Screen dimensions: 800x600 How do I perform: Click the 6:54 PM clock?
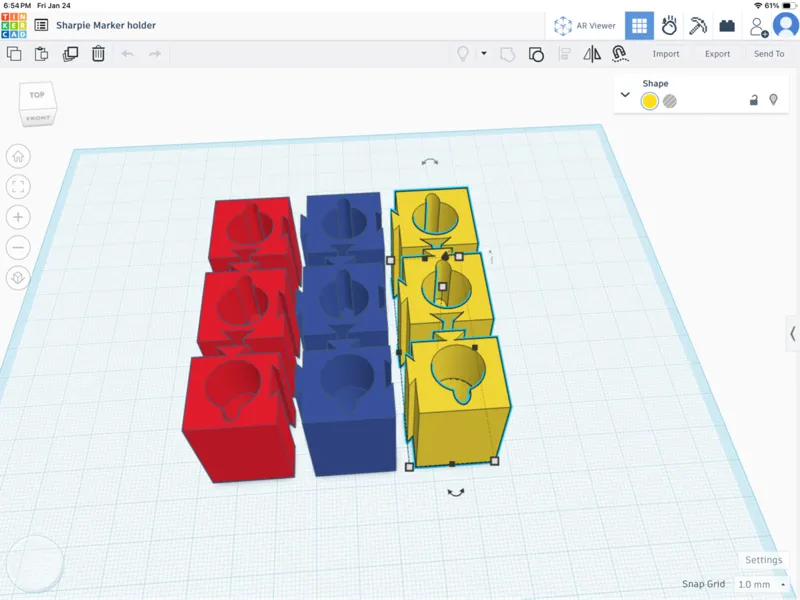(x=17, y=5)
